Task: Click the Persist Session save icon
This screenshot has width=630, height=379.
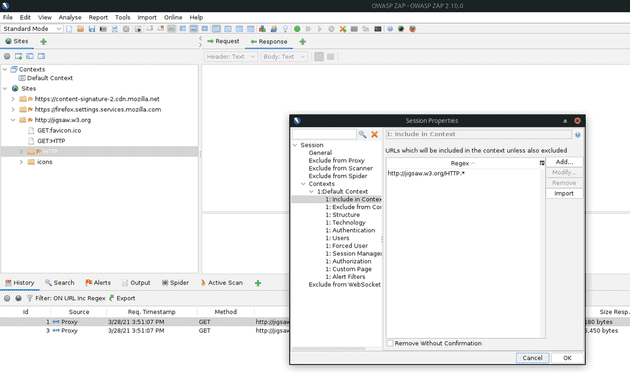Action: coord(92,29)
